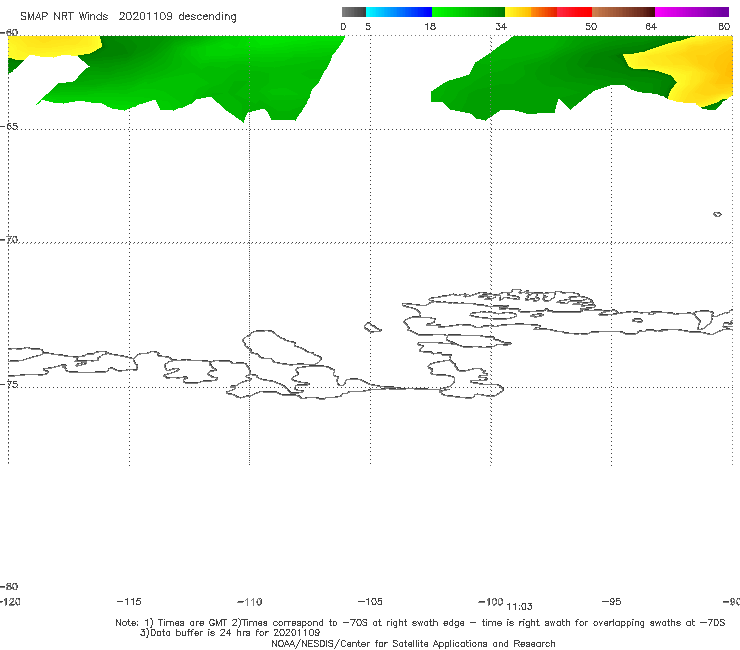Click the yellow-red 34-50 colorbar segment
740x650 pixels.
[548, 12]
